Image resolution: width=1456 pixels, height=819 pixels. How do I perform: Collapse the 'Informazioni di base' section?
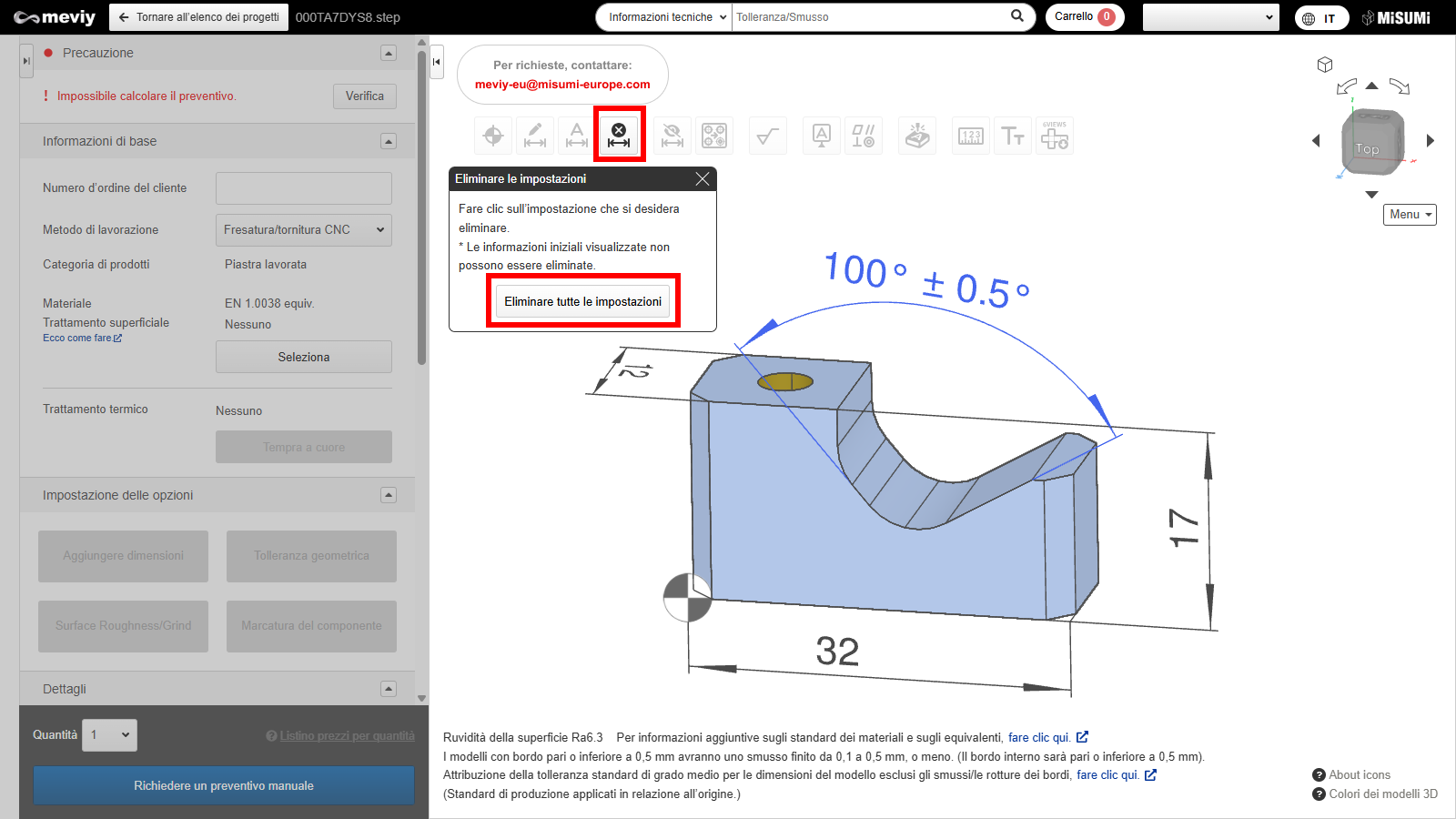coord(389,141)
